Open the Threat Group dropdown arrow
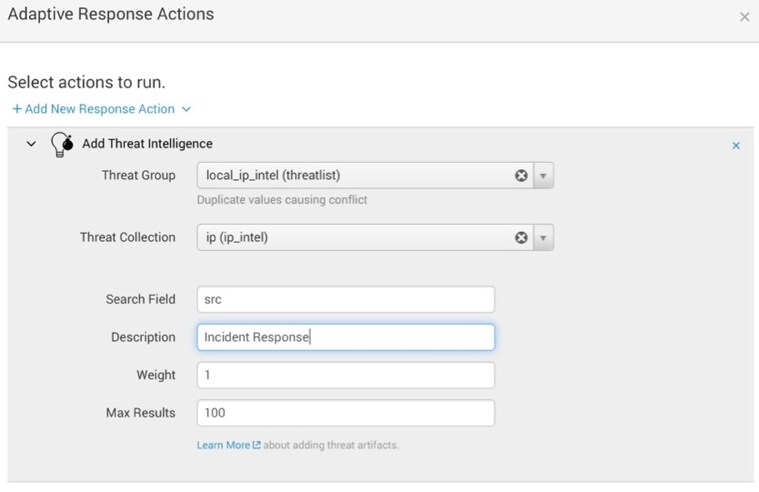This screenshot has height=492, width=759. tap(543, 175)
